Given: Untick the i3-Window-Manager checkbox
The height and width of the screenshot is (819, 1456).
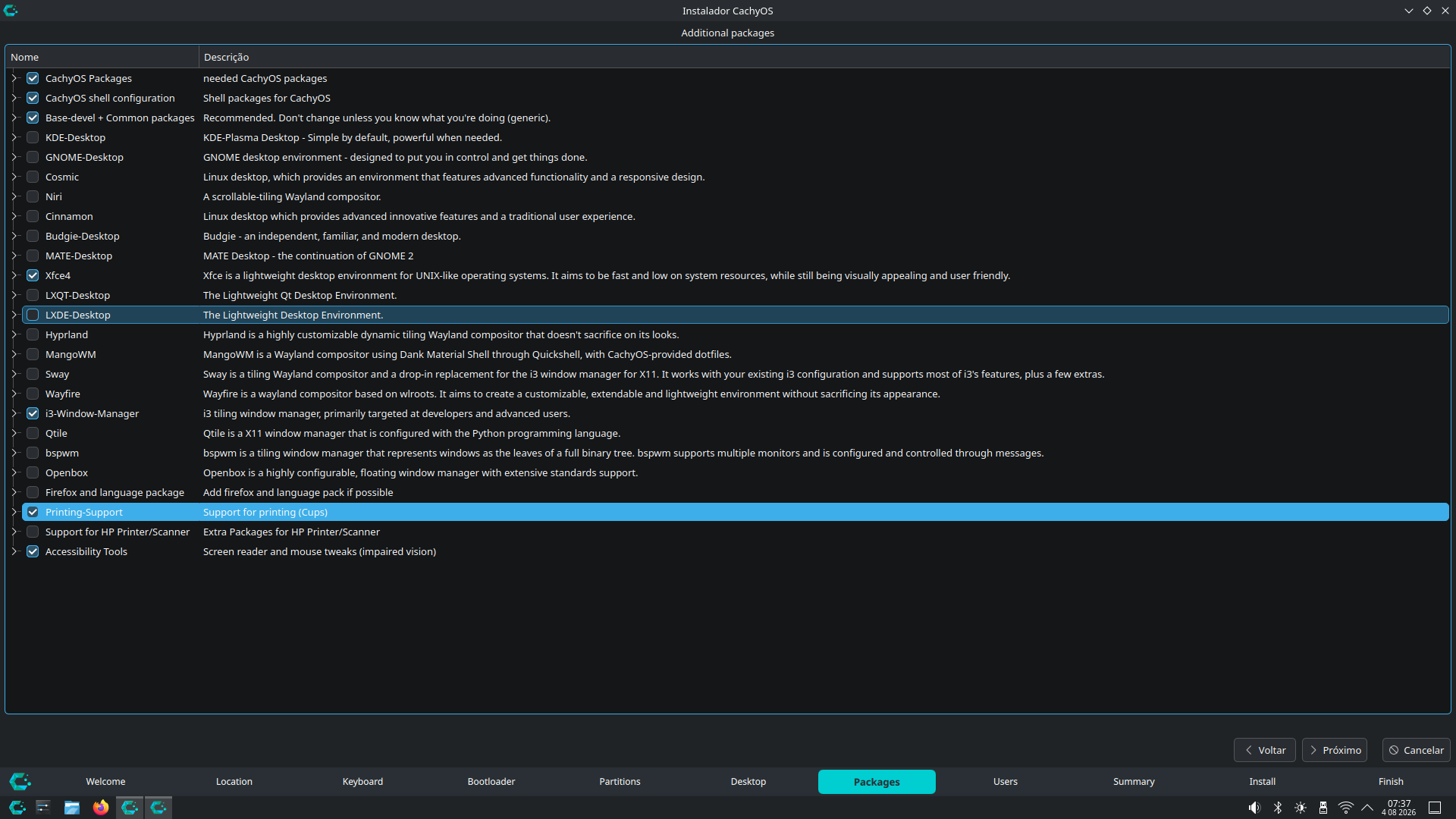Looking at the screenshot, I should (x=33, y=413).
